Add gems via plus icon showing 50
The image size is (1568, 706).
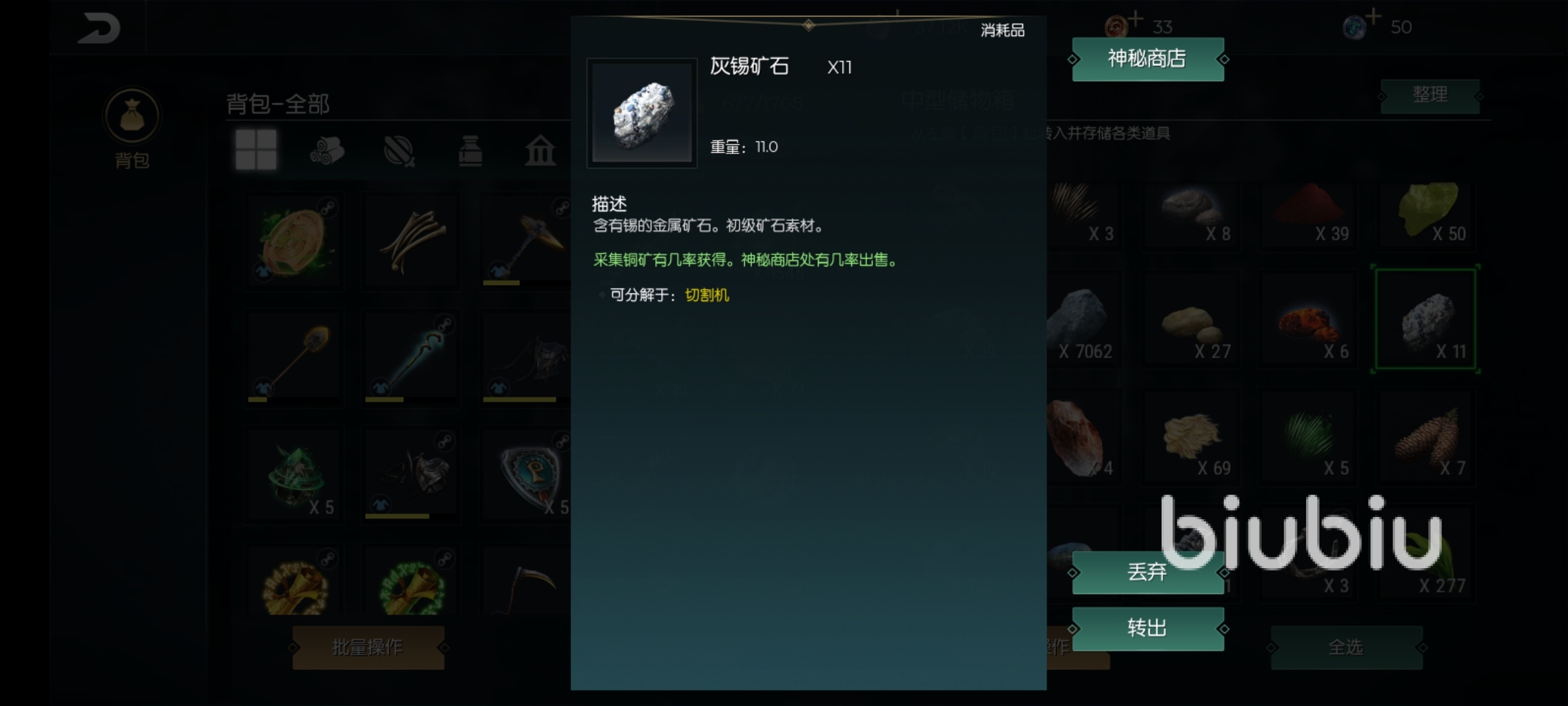point(1373,17)
